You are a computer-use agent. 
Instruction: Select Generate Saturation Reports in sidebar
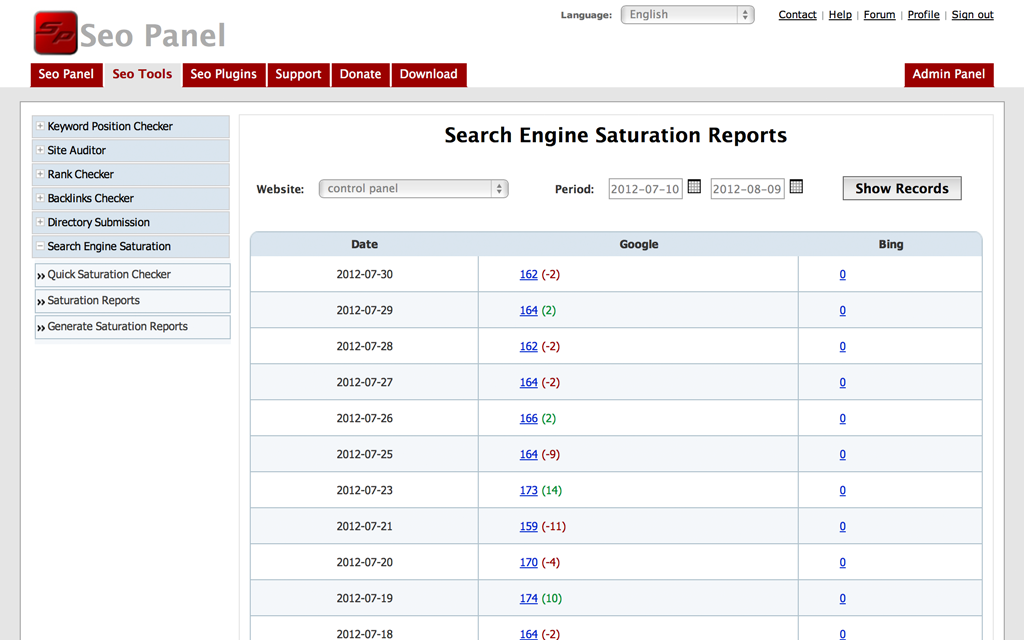pos(117,326)
